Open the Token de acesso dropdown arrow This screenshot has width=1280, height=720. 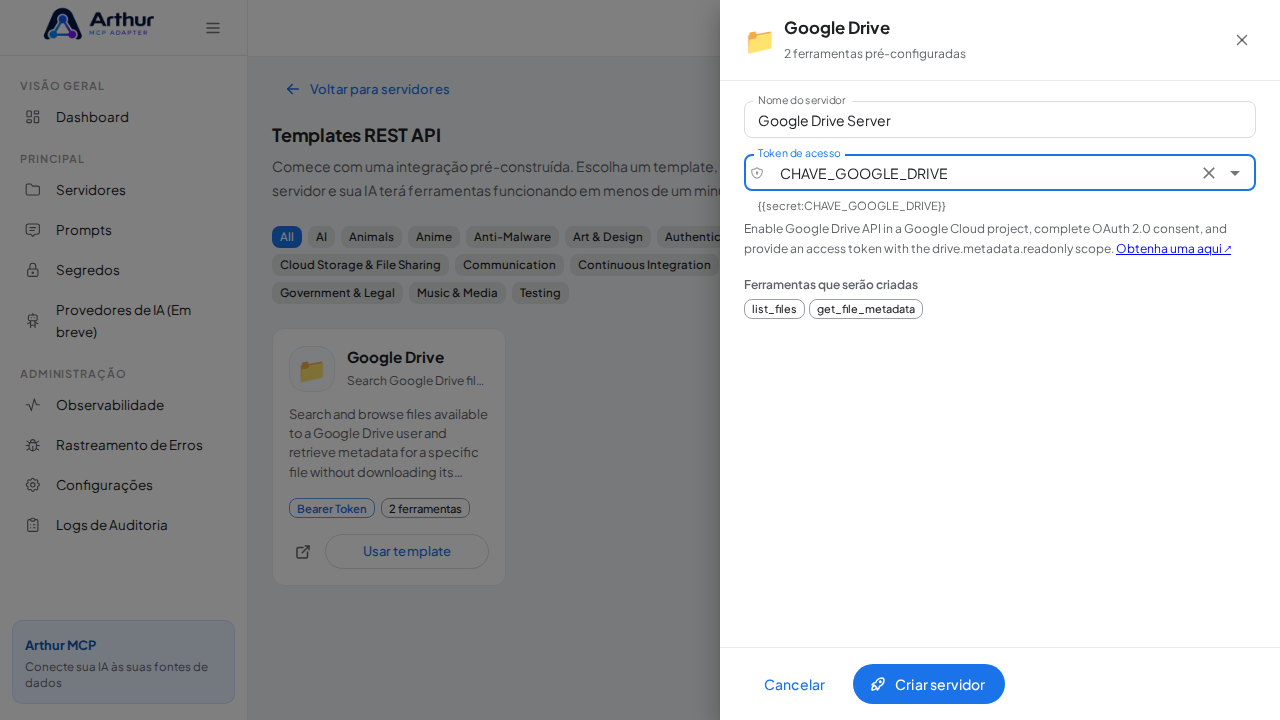[1235, 173]
